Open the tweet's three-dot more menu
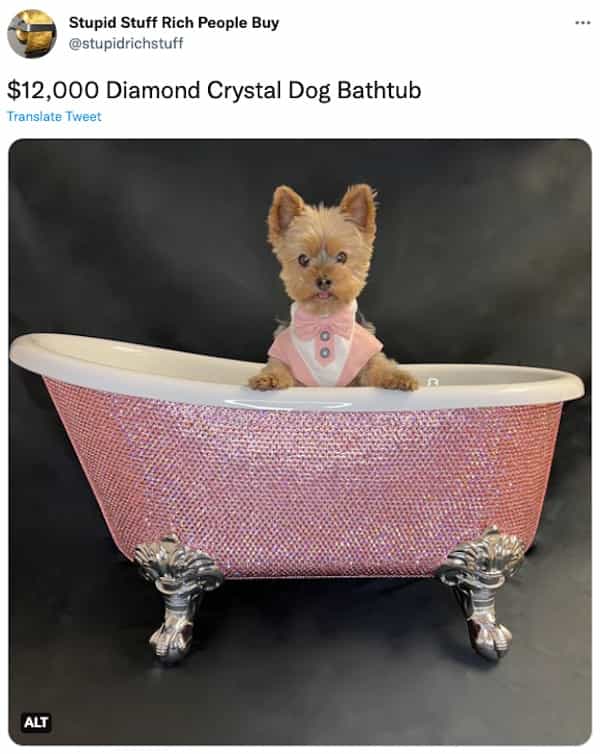This screenshot has height=754, width=600. [x=582, y=23]
